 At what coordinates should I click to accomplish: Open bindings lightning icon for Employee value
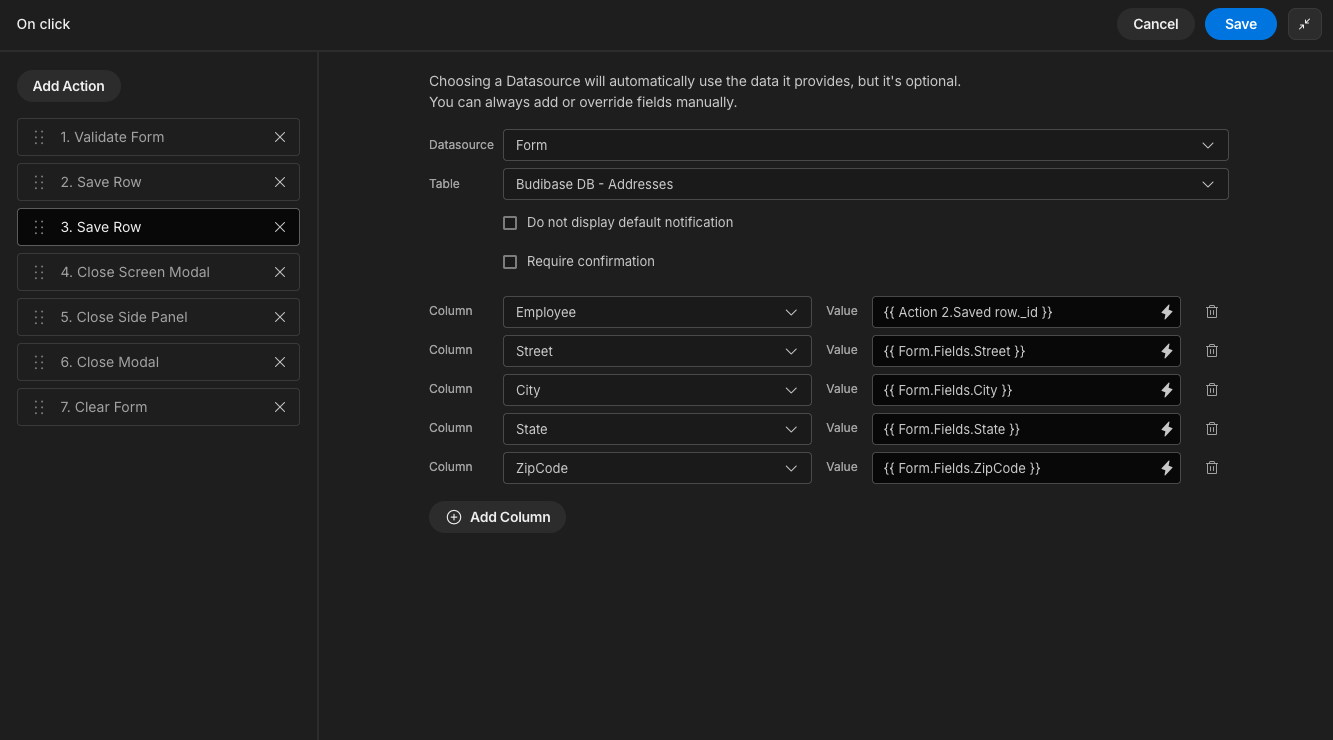[1166, 312]
